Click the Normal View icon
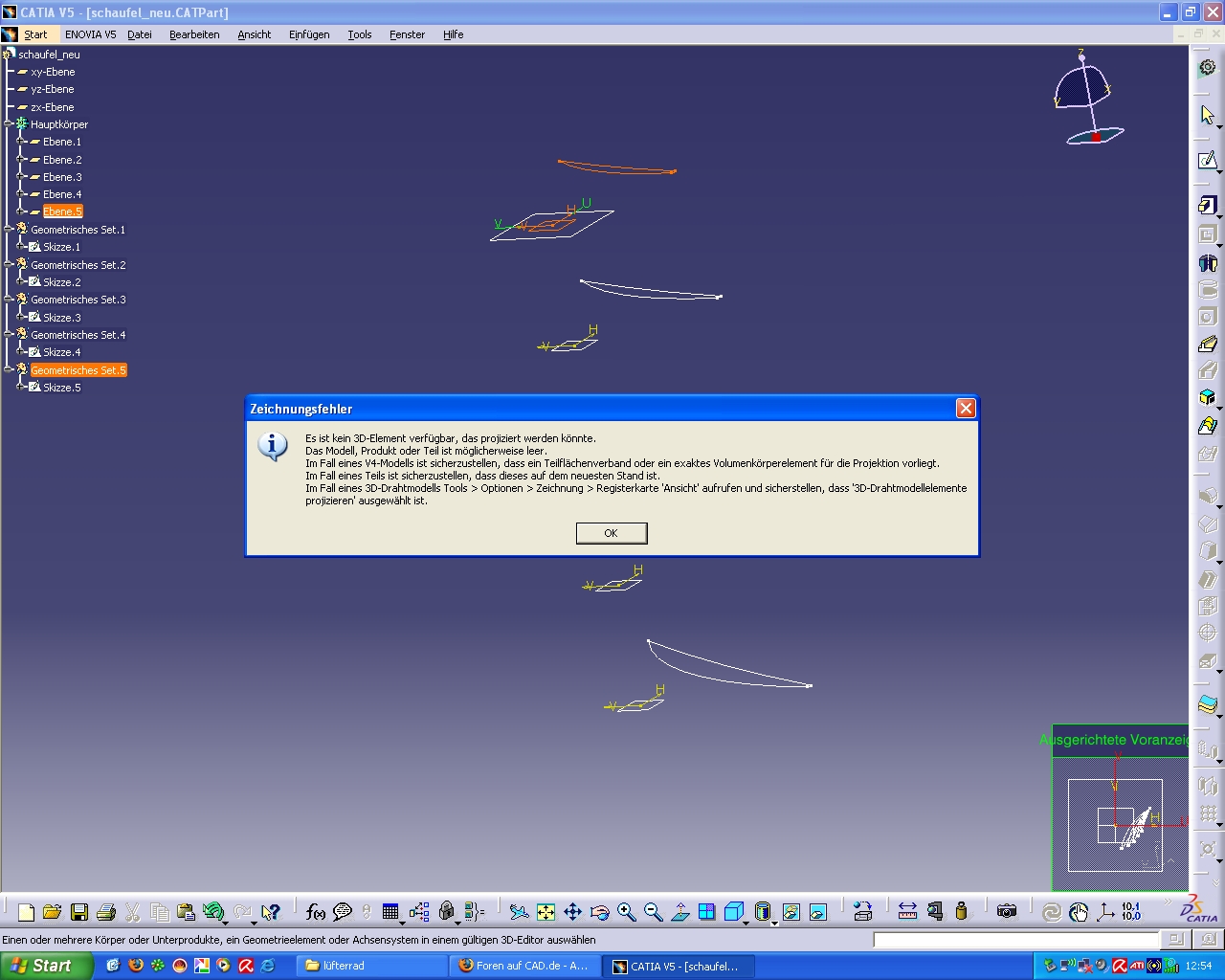 point(679,912)
